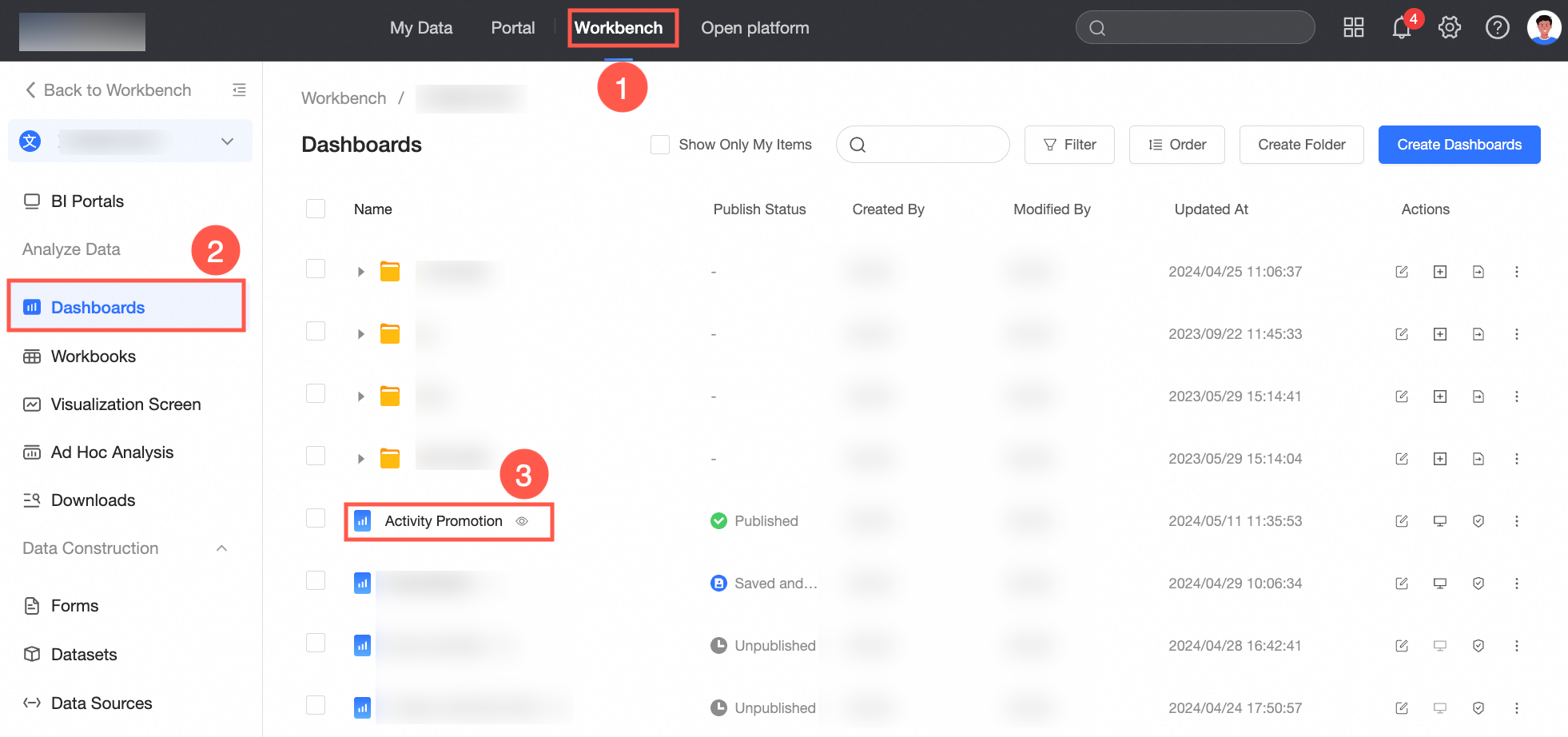1568x737 pixels.
Task: Click Workbench in the breadcrumb
Action: [344, 98]
